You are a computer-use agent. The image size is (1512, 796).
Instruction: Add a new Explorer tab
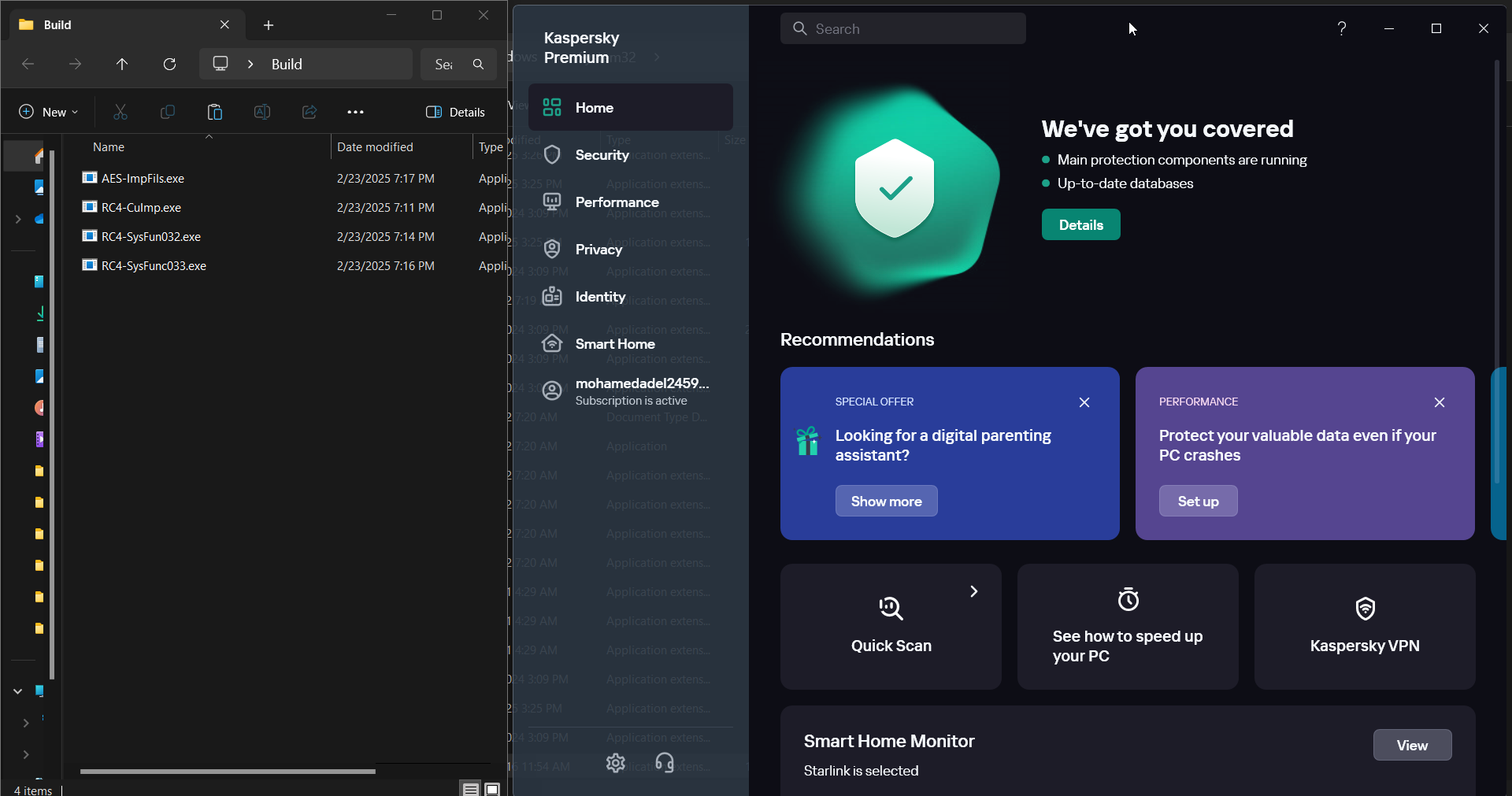pos(269,25)
